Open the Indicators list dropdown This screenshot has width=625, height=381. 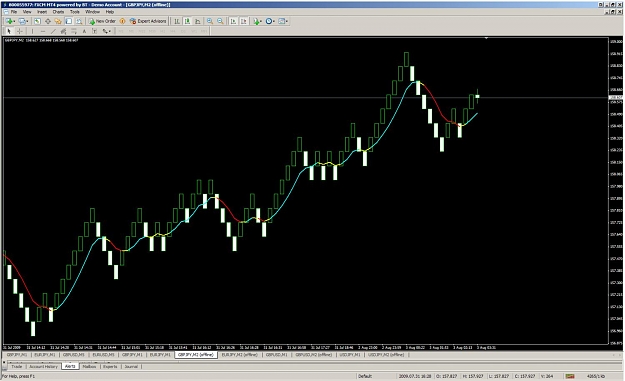tap(257, 21)
